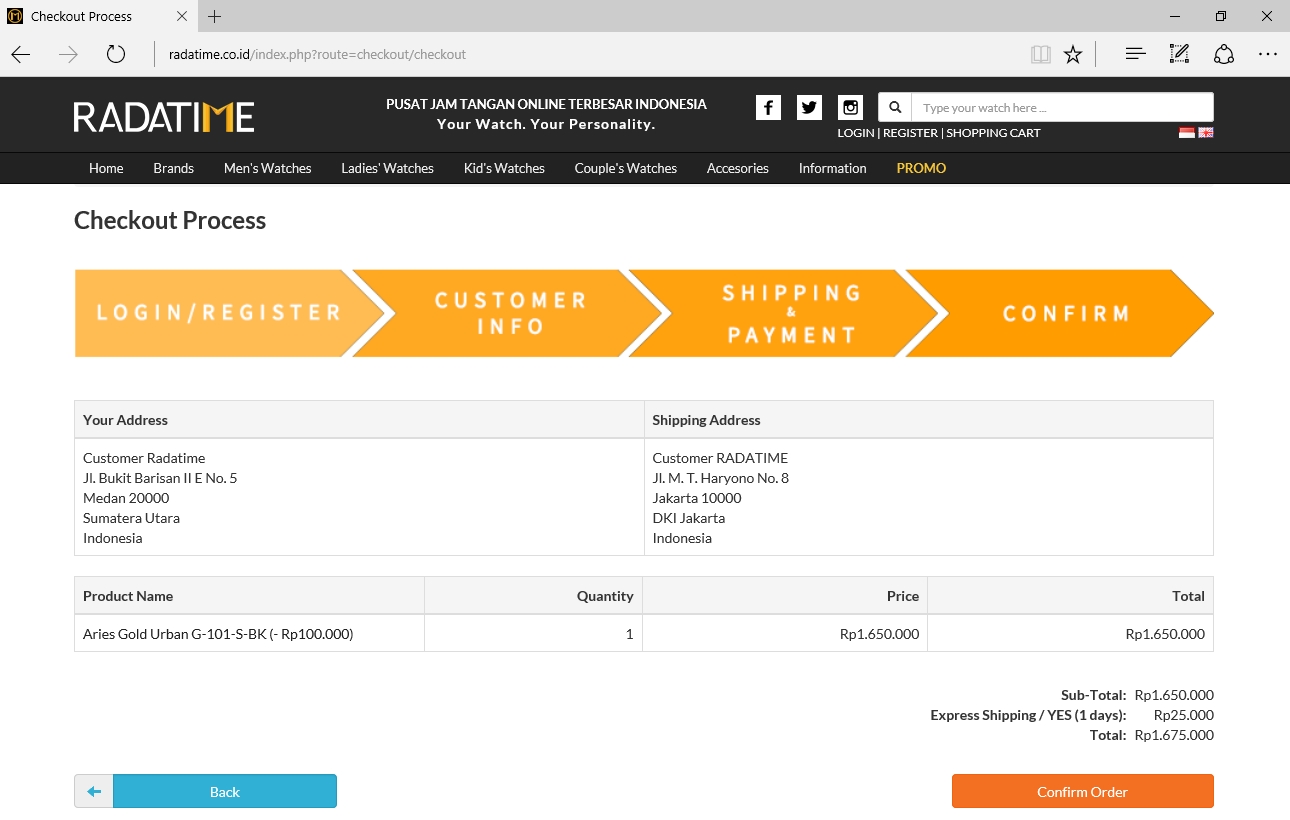Click the search magnifier icon
Screen dimensions: 1290x820
[x=895, y=107]
